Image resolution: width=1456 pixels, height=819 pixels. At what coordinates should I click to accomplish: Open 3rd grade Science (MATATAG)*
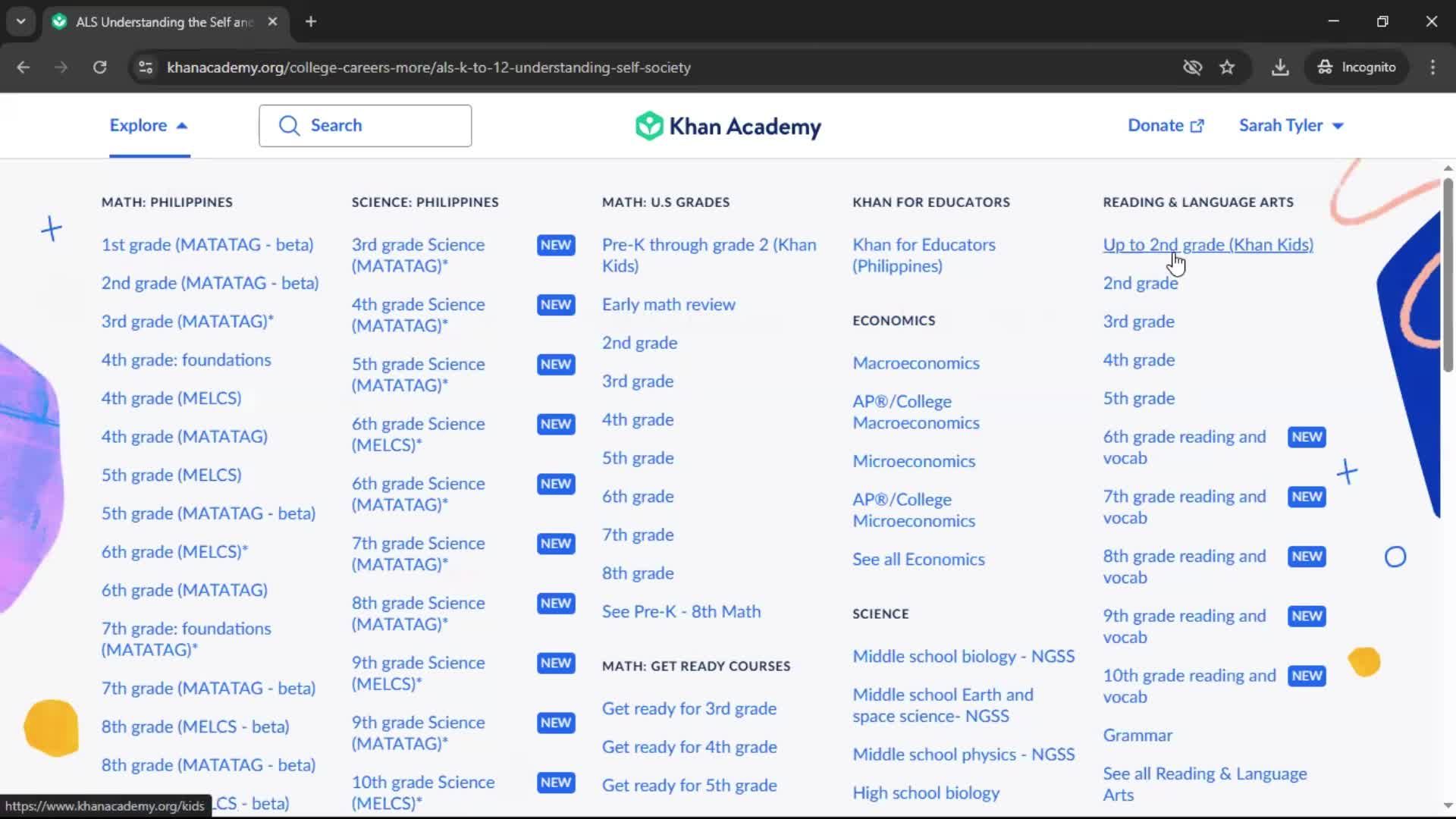tap(418, 256)
